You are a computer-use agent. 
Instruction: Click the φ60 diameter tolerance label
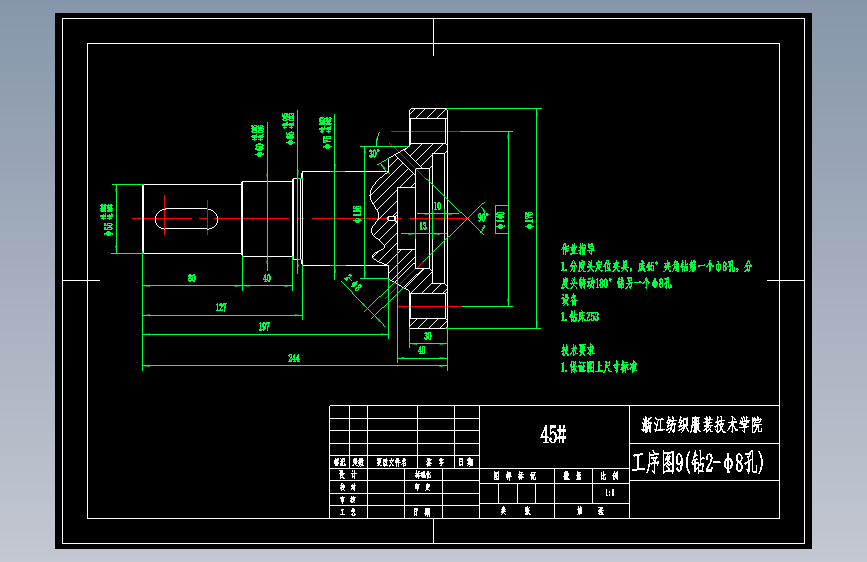259,140
